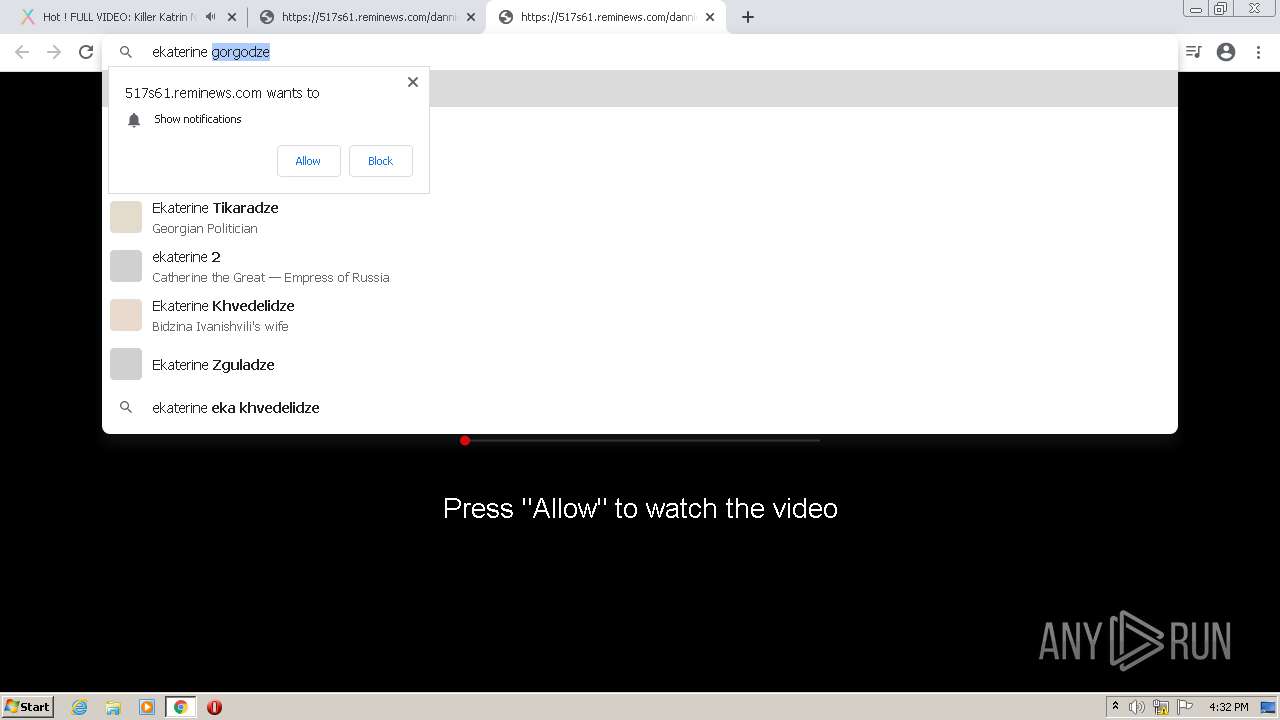Launch Internet Explorer from taskbar
Viewport: 1280px width, 720px height.
point(80,707)
